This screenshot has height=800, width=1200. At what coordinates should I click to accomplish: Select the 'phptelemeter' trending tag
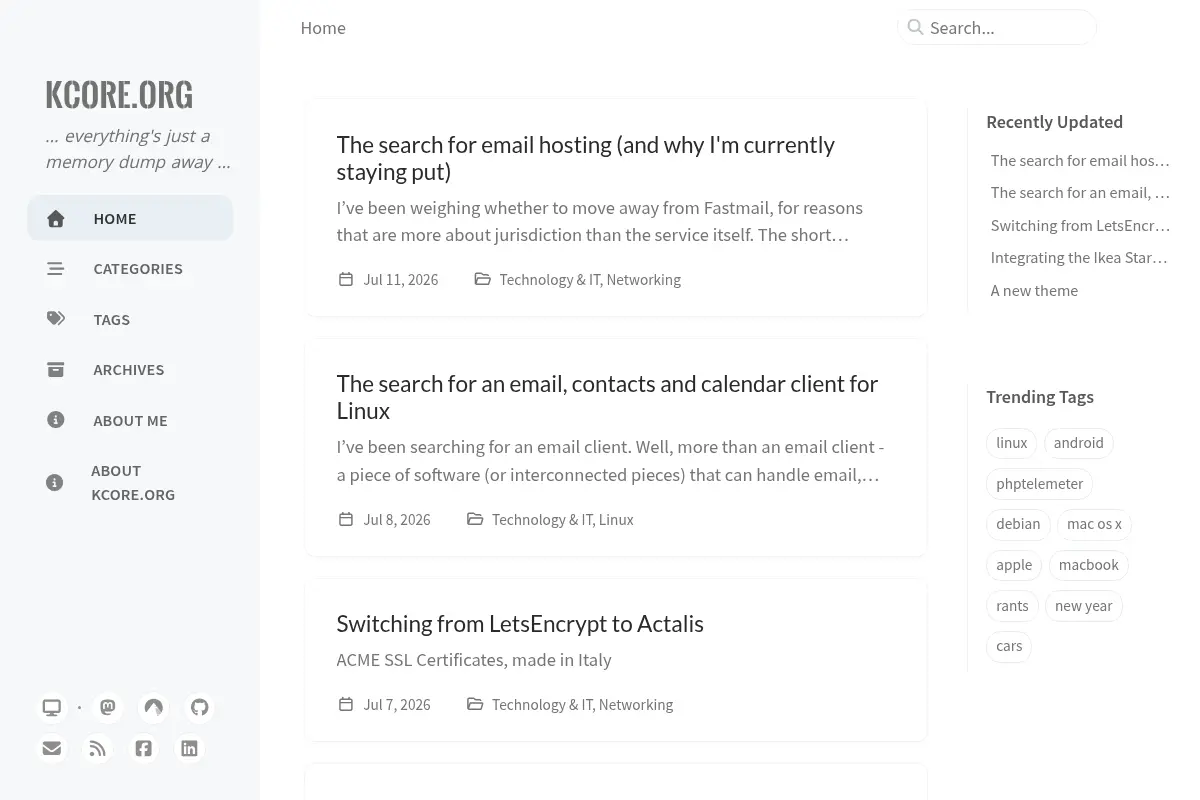pyautogui.click(x=1039, y=484)
